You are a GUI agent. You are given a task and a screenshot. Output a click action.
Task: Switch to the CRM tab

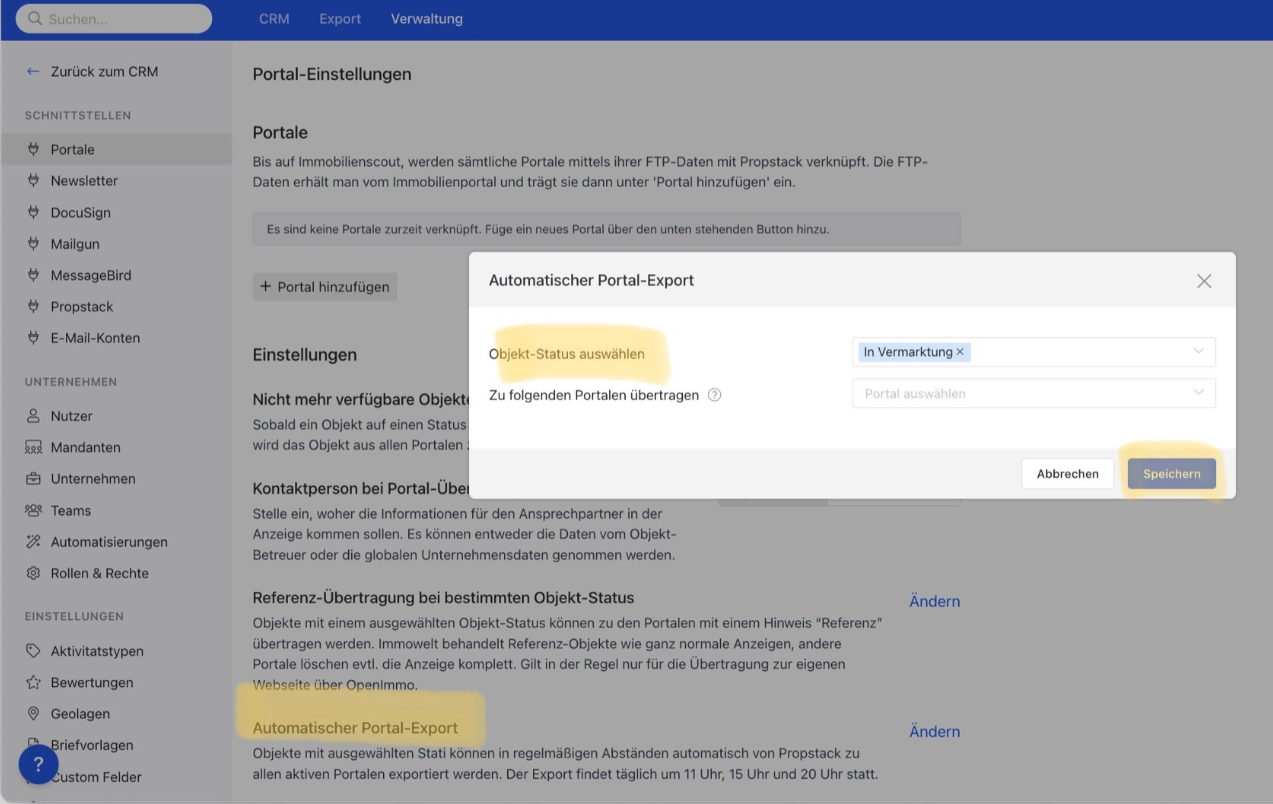274,19
